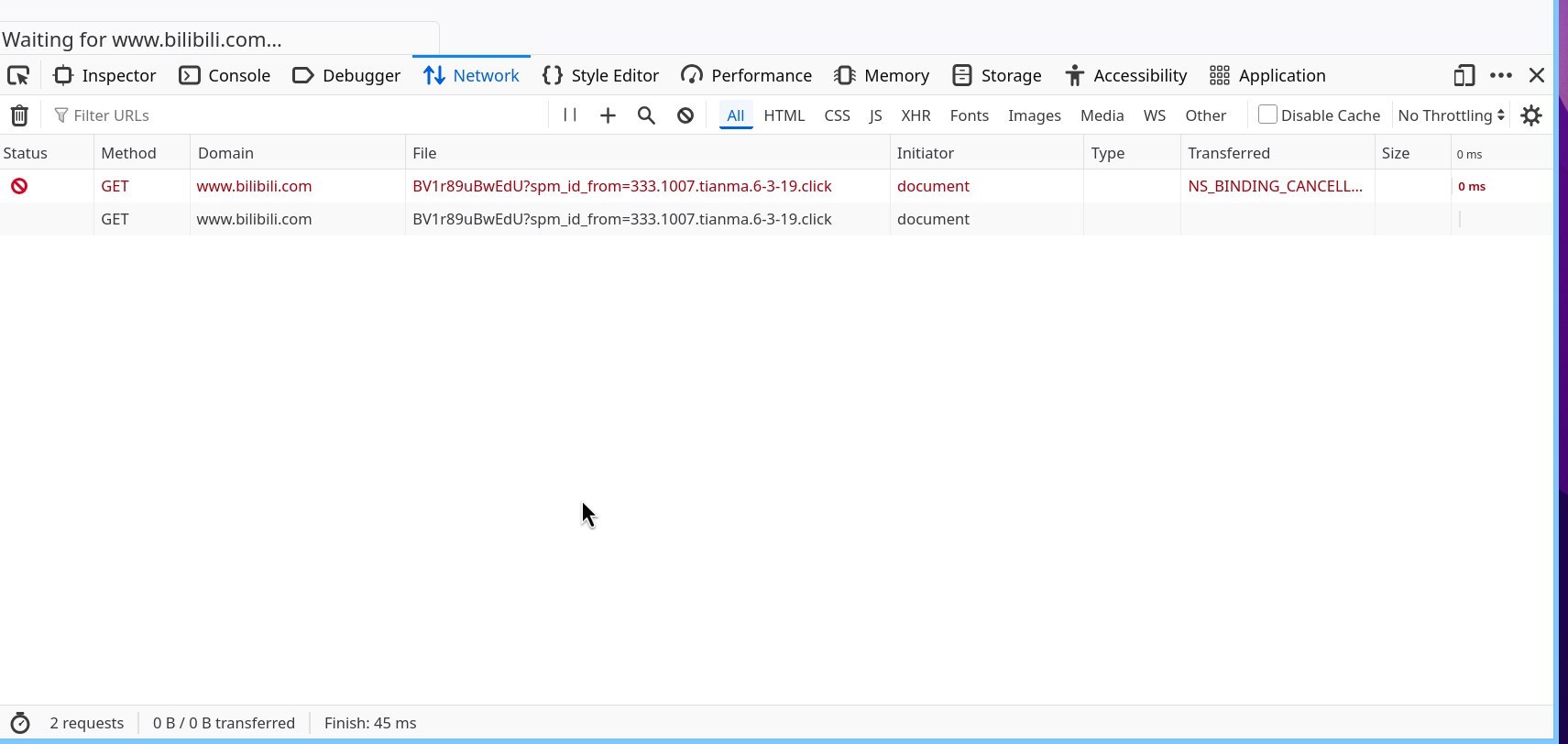Toggle the XHR request filter
The height and width of the screenshot is (744, 1568).
click(916, 115)
